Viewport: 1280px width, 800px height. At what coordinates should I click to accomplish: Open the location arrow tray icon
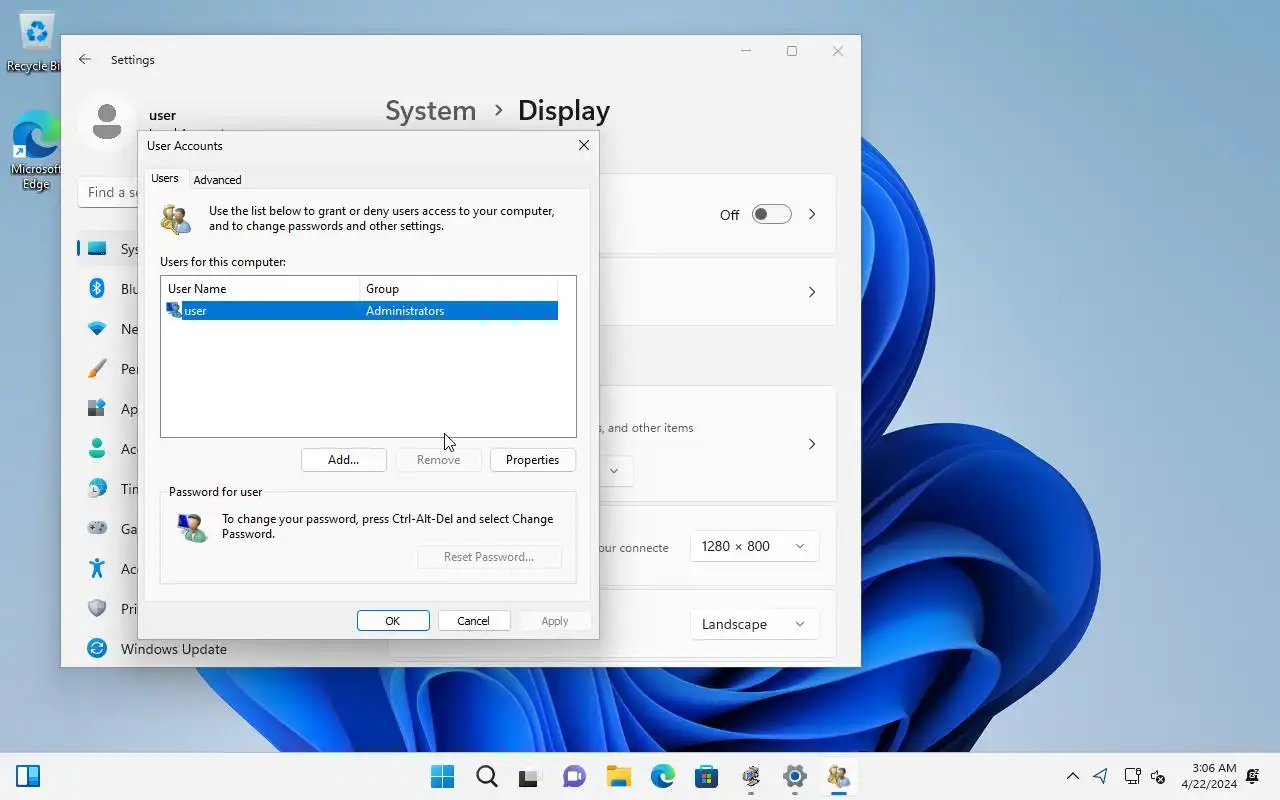coord(1100,776)
